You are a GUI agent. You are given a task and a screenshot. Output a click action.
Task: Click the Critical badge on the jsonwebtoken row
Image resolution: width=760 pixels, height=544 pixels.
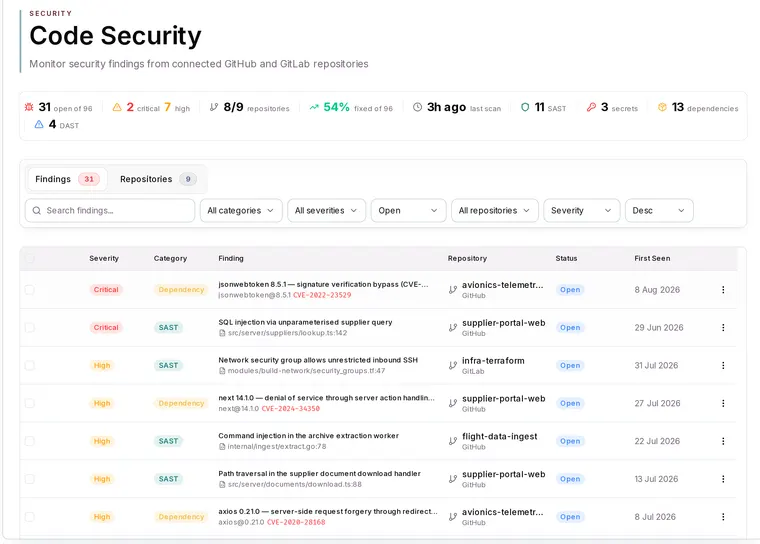coord(106,289)
